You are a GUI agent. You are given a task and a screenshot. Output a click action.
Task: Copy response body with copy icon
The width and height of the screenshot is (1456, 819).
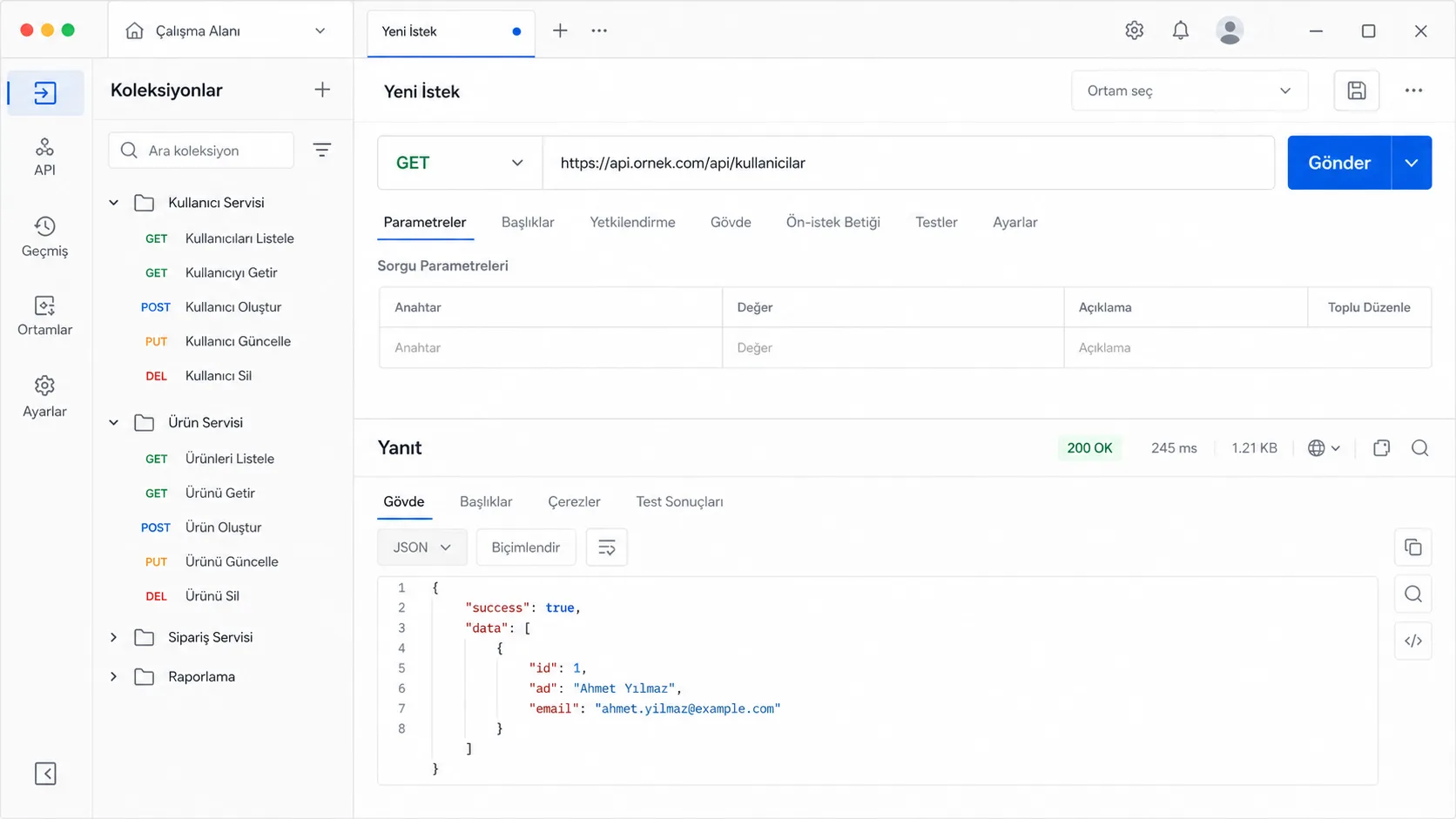(x=1412, y=547)
